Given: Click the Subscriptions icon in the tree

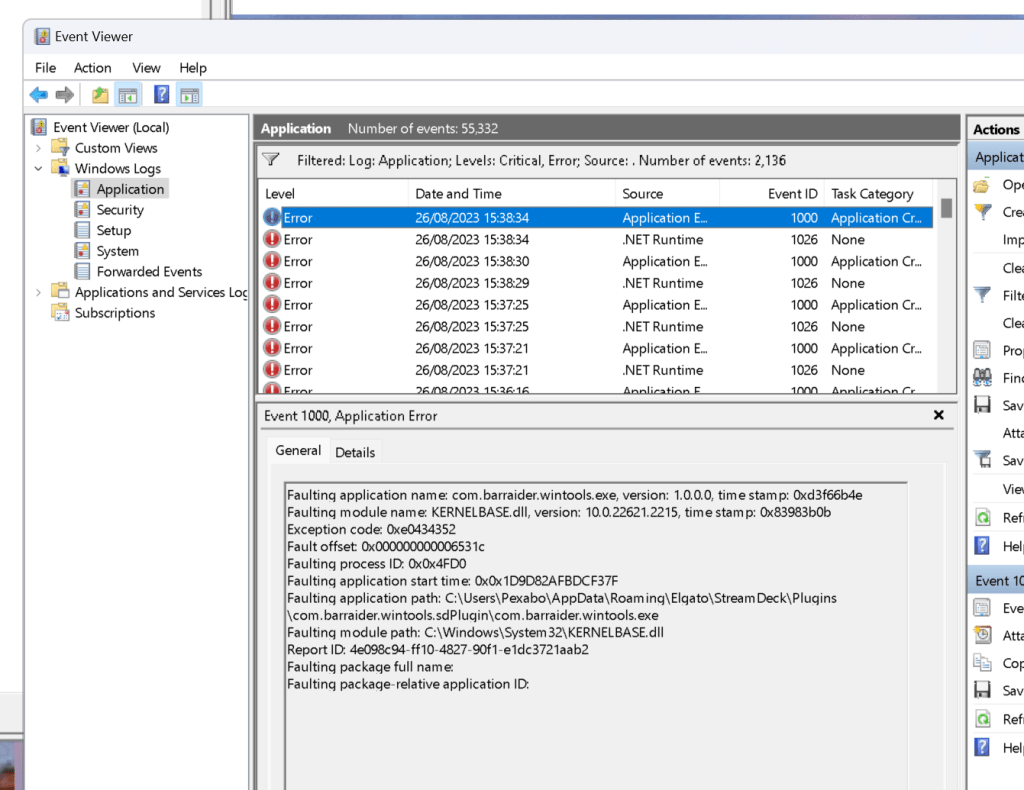Looking at the screenshot, I should [60, 312].
